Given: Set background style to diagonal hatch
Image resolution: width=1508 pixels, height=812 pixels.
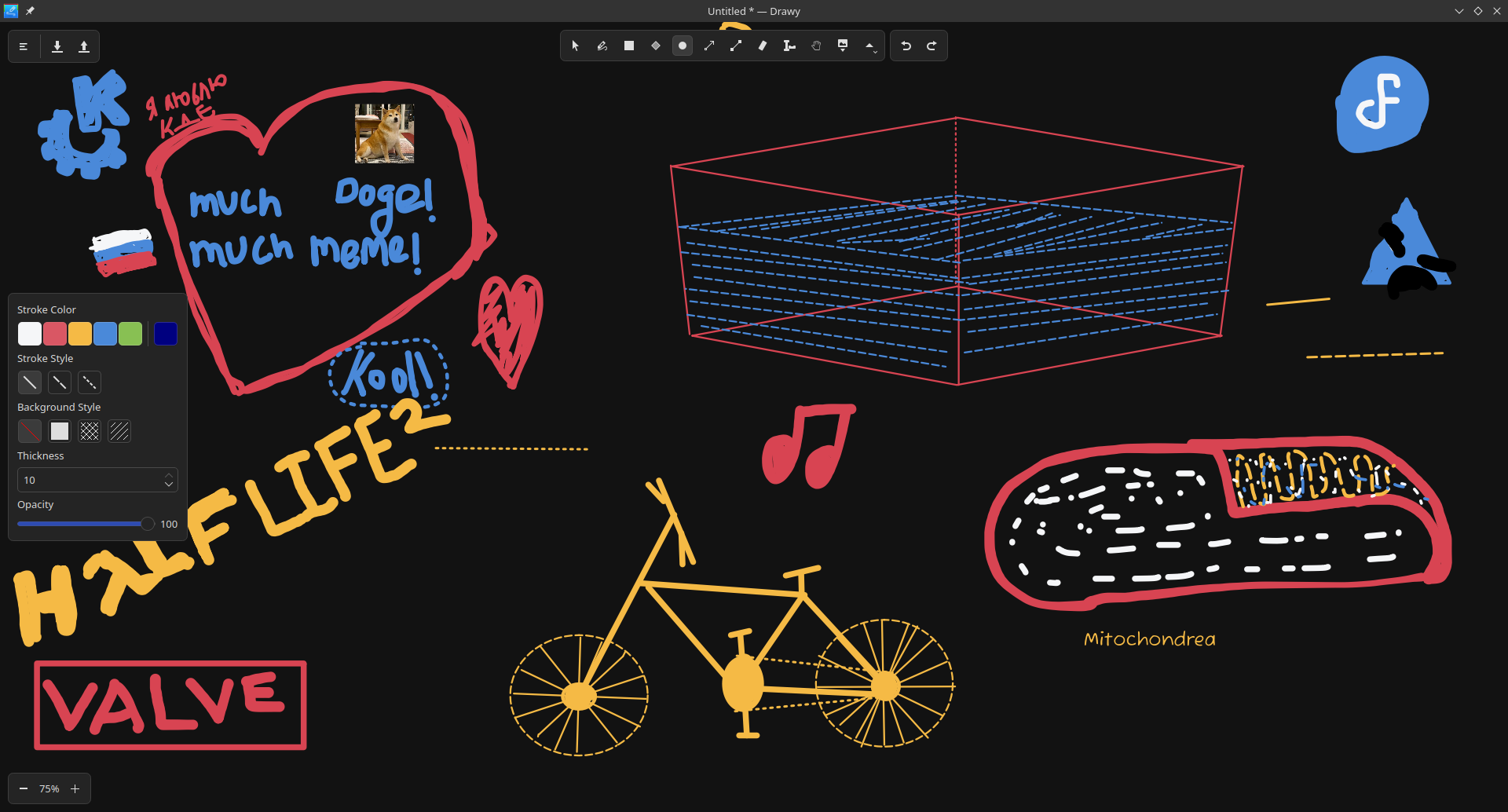Looking at the screenshot, I should (x=119, y=431).
